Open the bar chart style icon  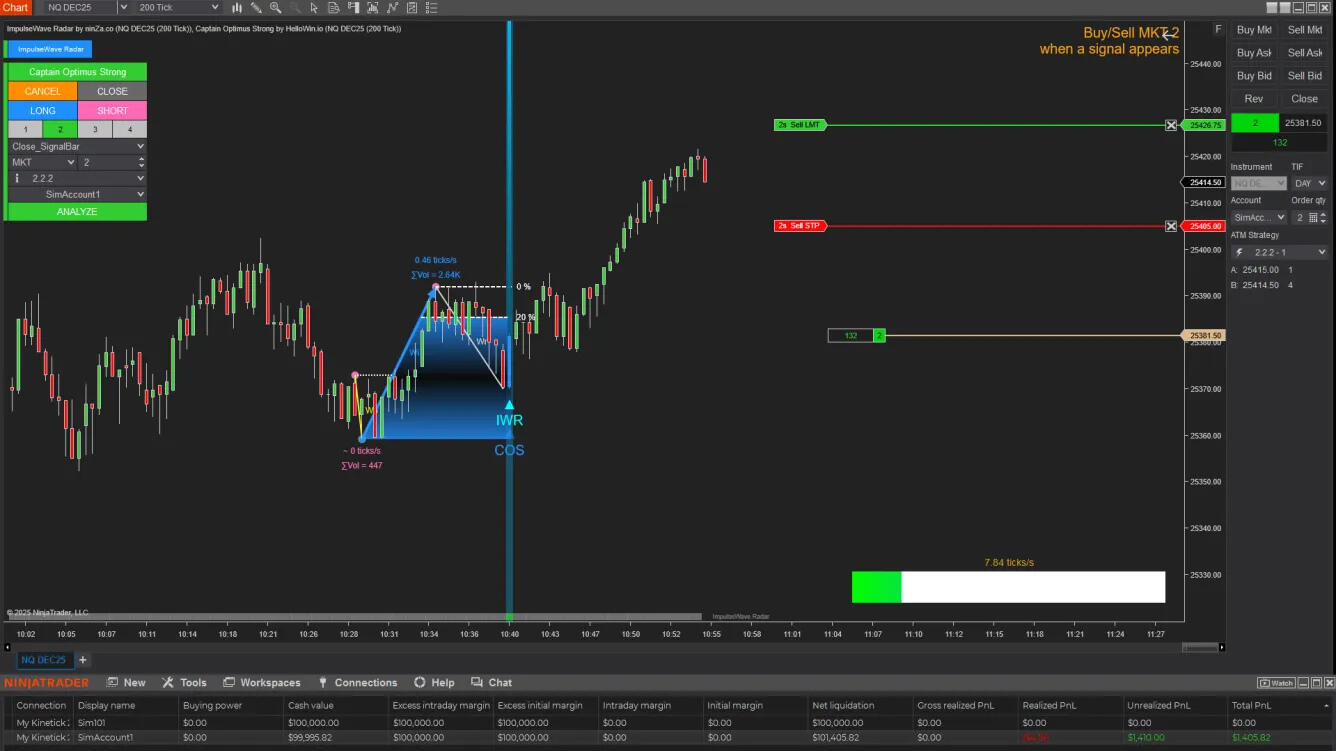click(237, 8)
